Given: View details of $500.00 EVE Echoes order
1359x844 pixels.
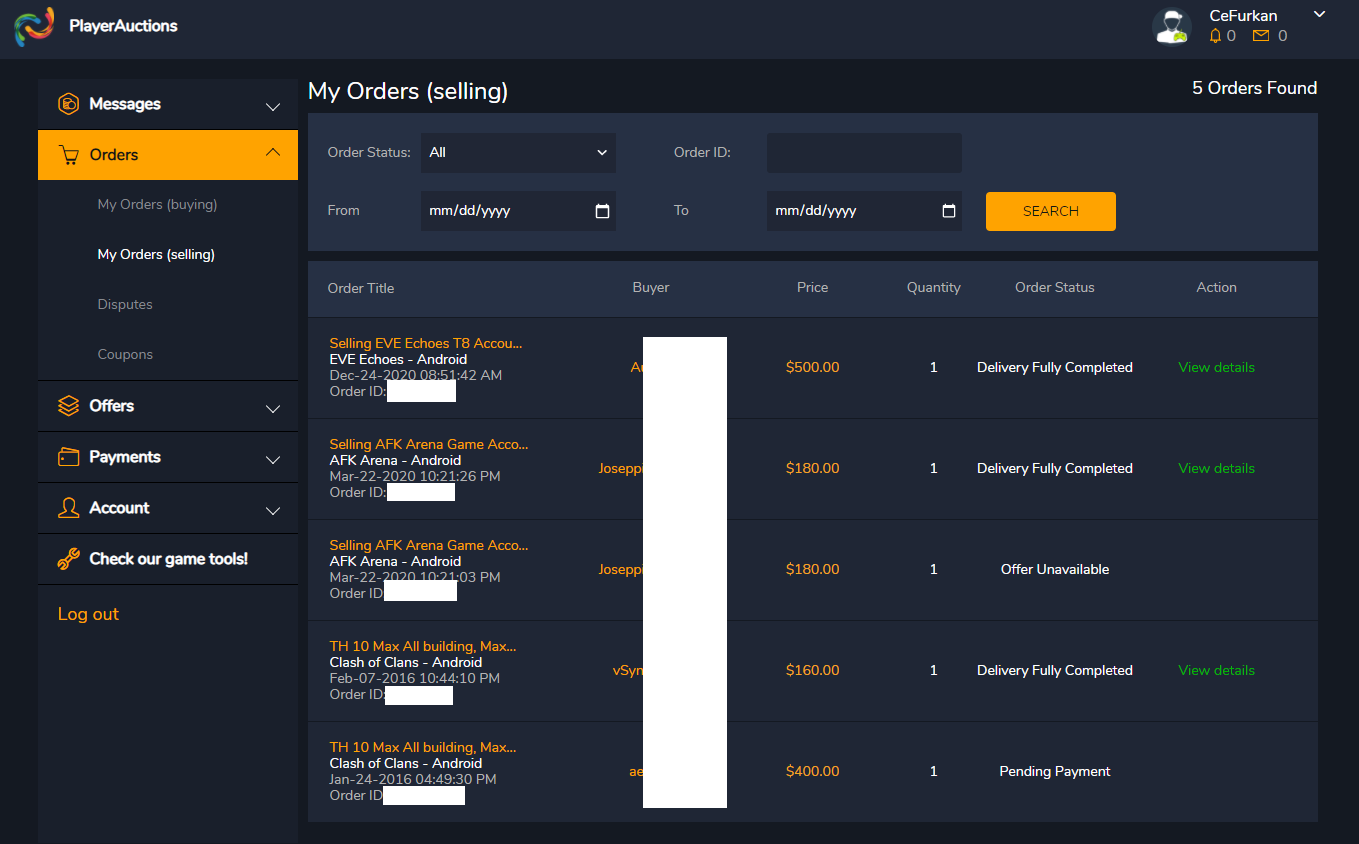Looking at the screenshot, I should pyautogui.click(x=1216, y=367).
